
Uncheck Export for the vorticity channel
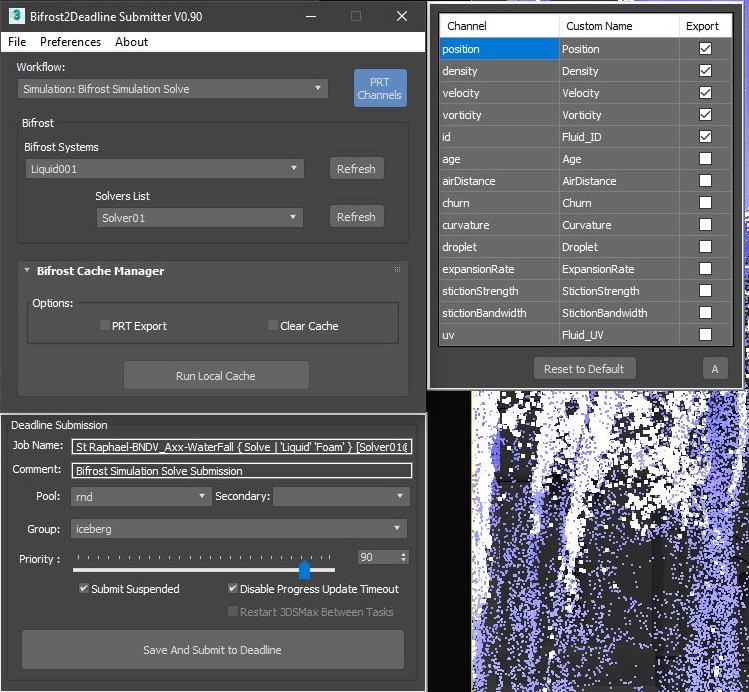705,115
